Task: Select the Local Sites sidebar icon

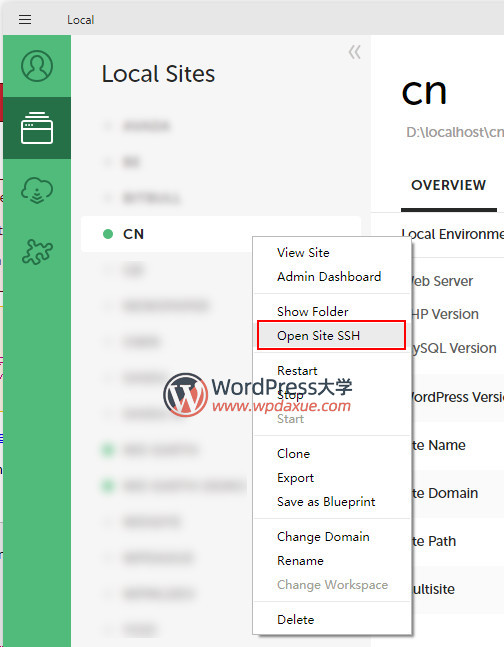Action: click(x=37, y=128)
